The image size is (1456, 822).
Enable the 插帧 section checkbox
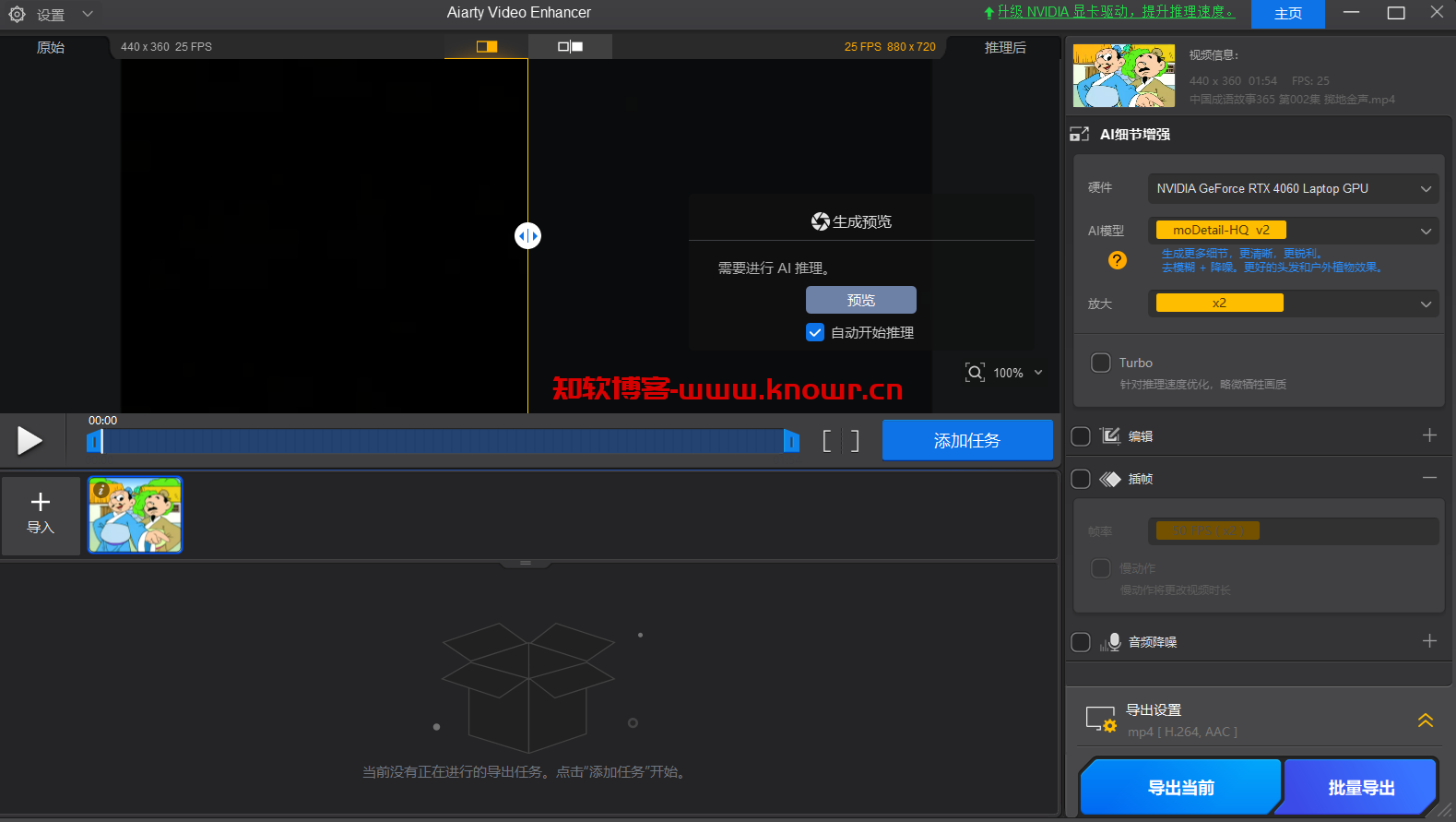tap(1081, 479)
